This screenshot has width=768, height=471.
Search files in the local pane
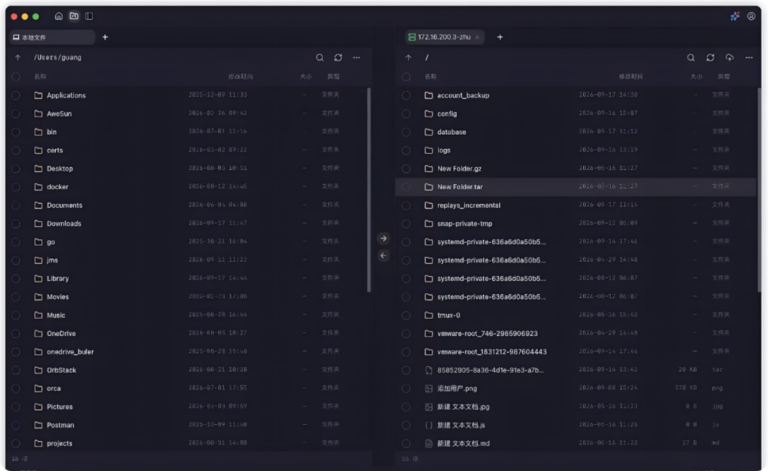319,58
